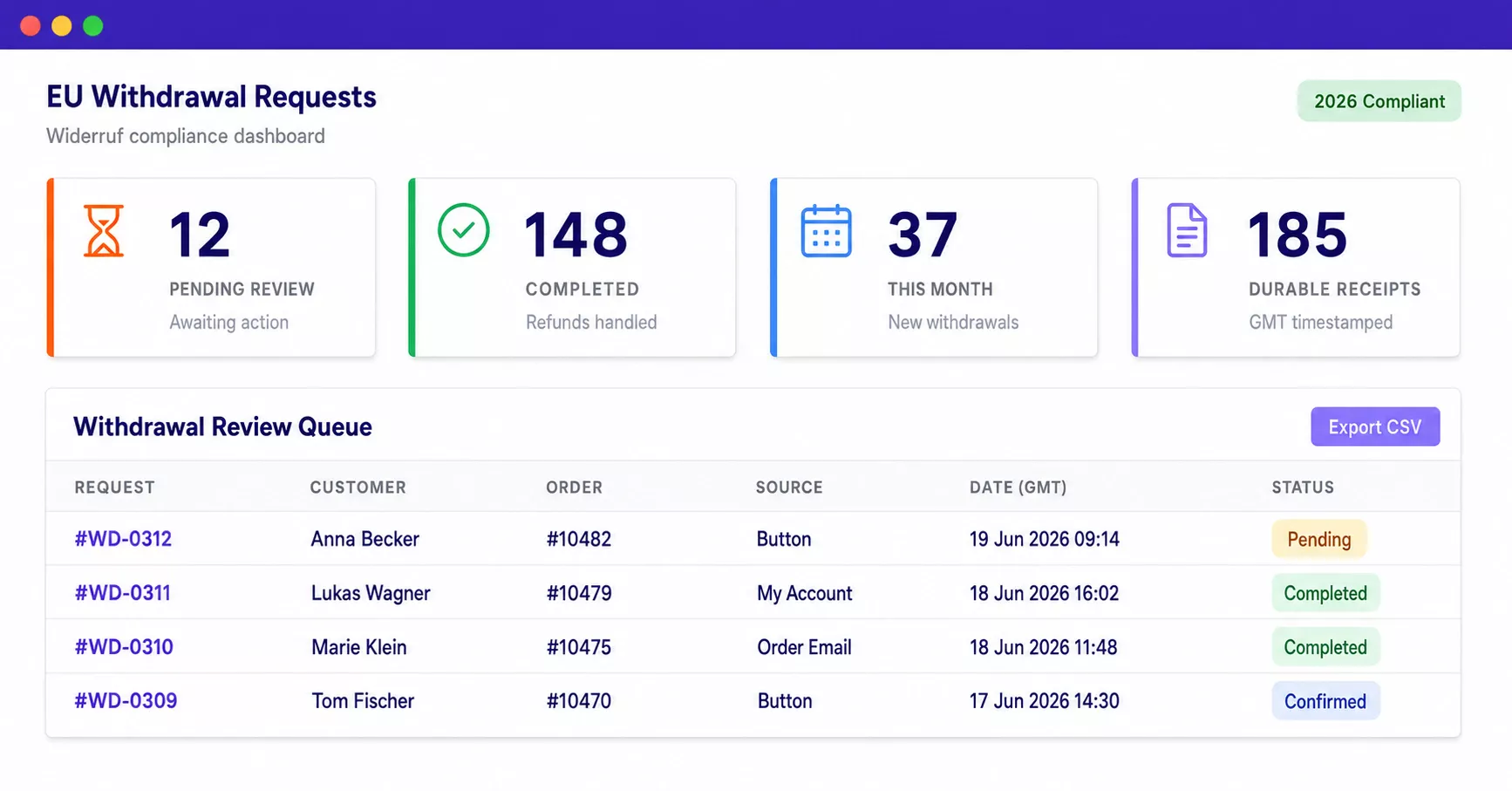
Task: Click the Awaiting action caption
Action: coord(228,322)
